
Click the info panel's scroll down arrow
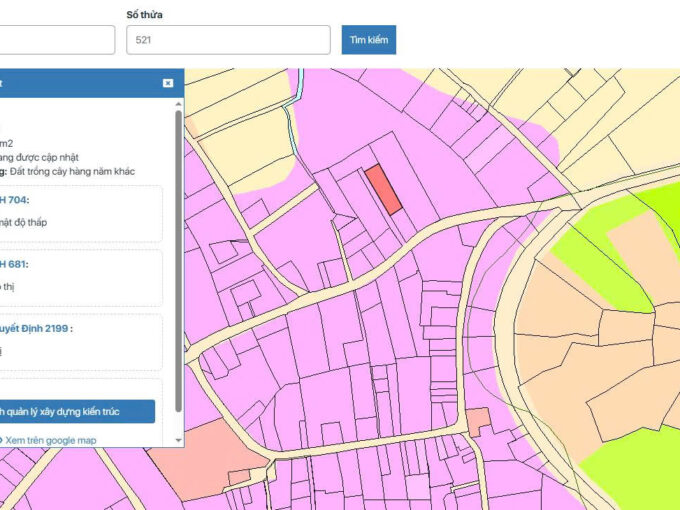pos(179,440)
